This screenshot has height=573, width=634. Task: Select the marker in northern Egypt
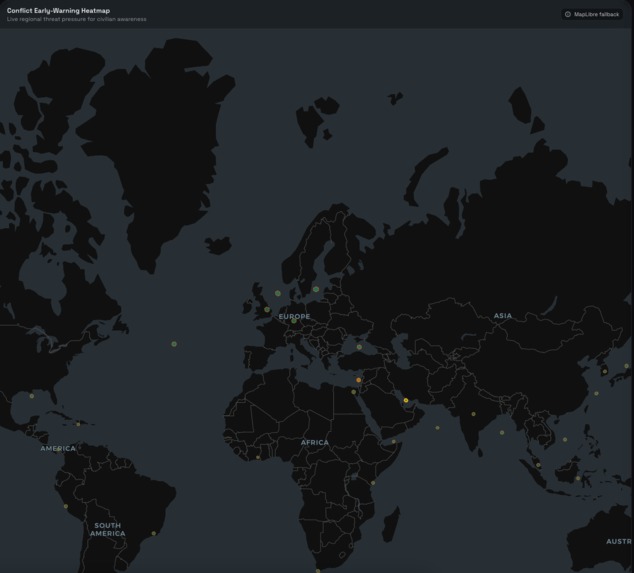click(x=354, y=392)
